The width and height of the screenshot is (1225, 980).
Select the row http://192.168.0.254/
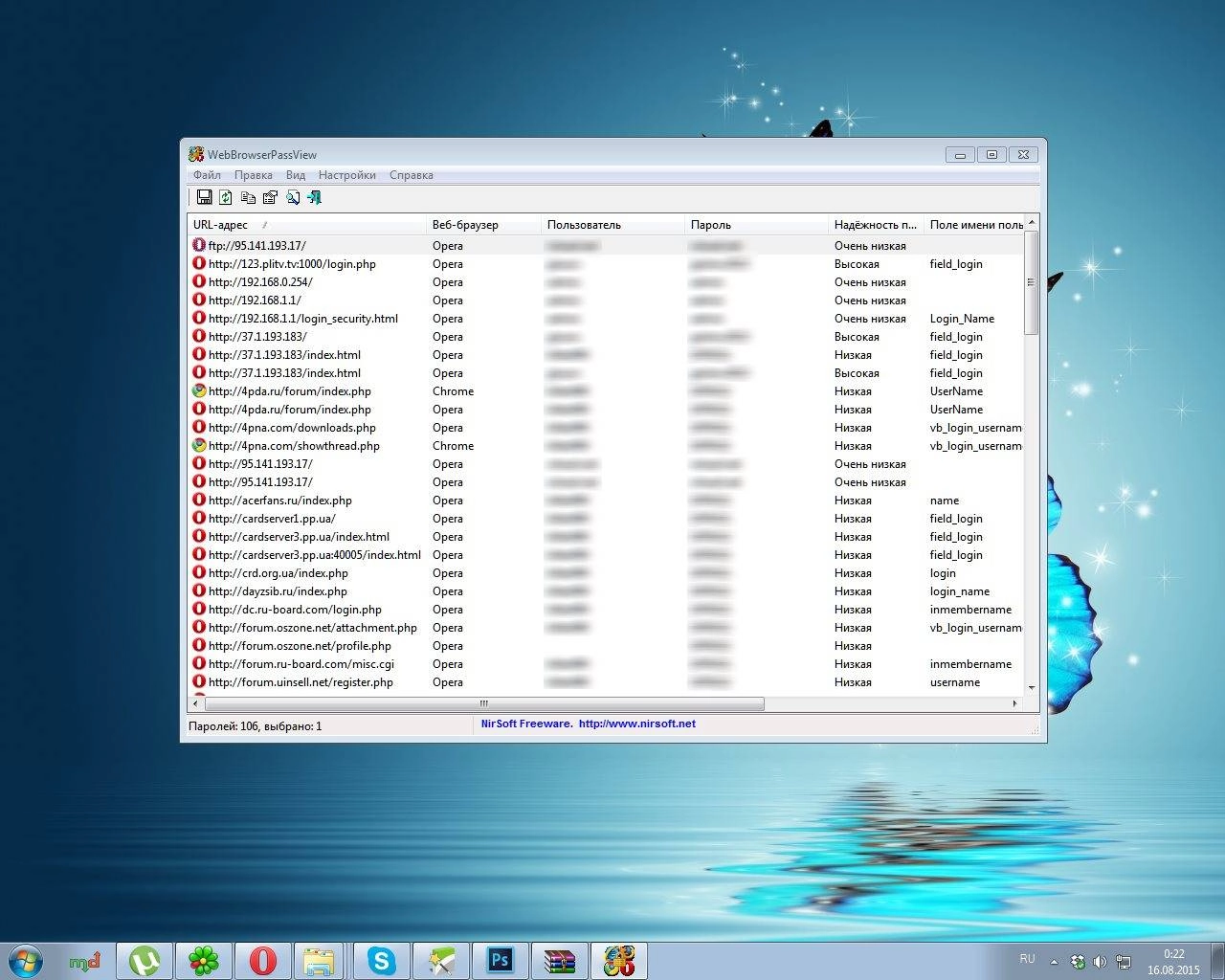tap(606, 282)
